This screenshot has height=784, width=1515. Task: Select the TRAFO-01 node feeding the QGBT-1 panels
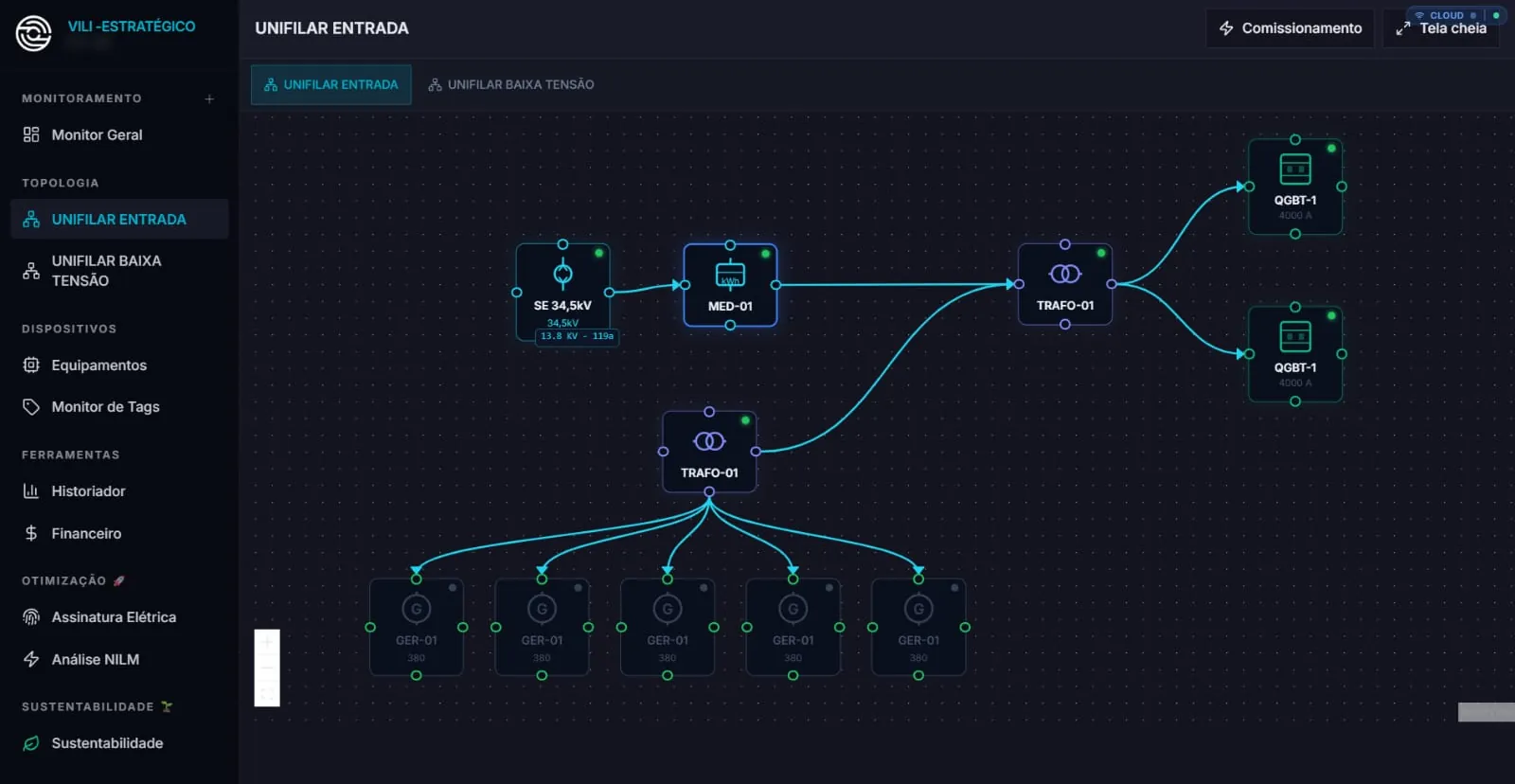[x=1065, y=284]
